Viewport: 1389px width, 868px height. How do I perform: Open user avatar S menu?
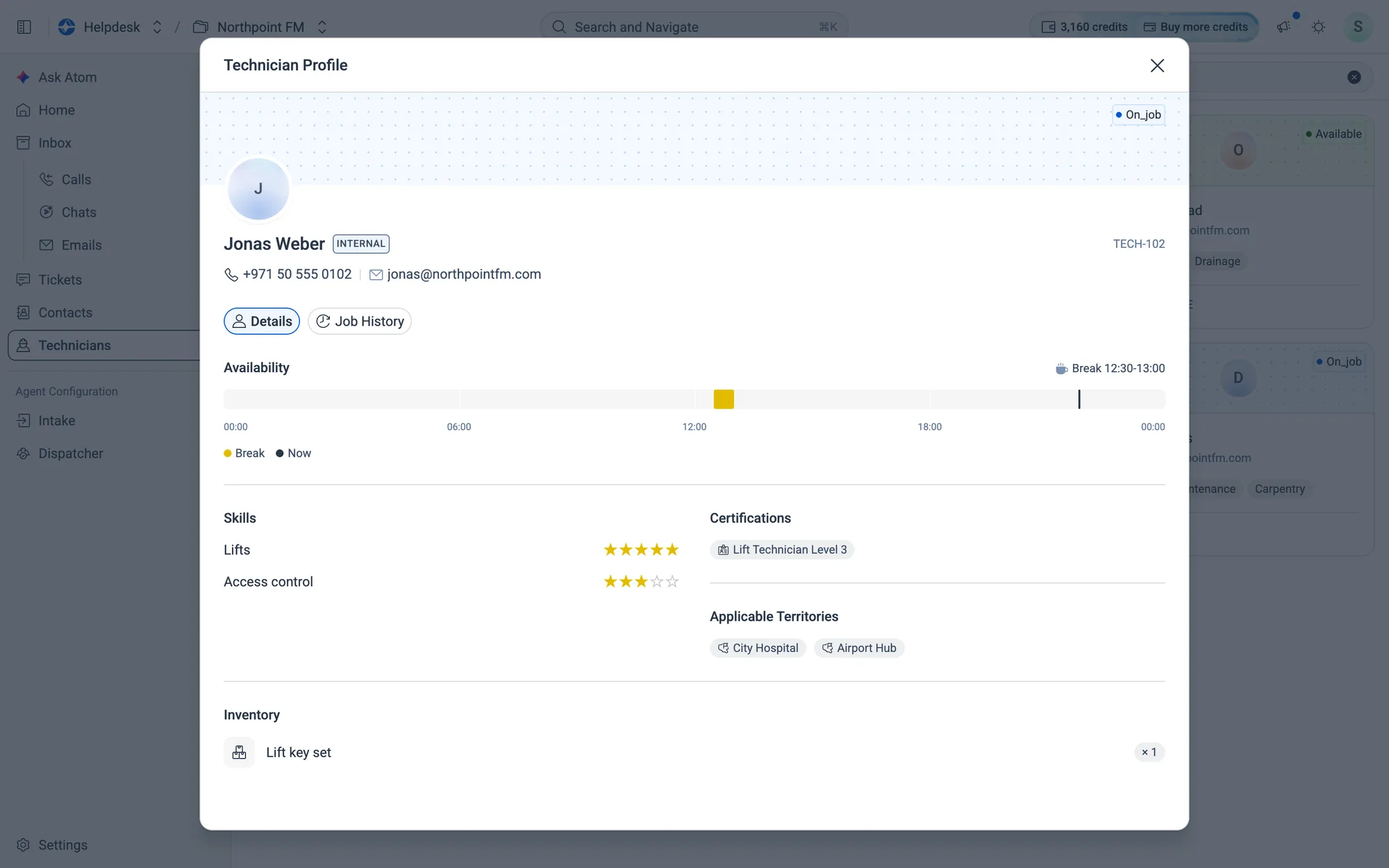pos(1358,27)
